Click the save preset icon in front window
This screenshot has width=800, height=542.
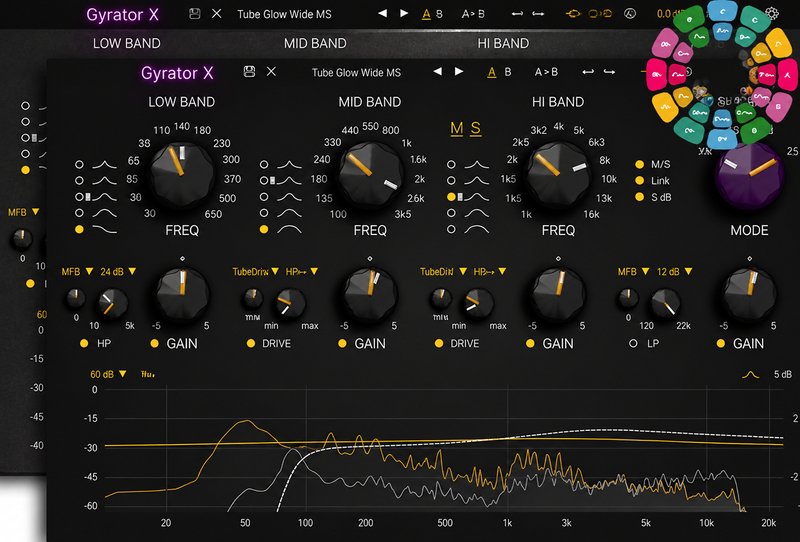point(249,72)
